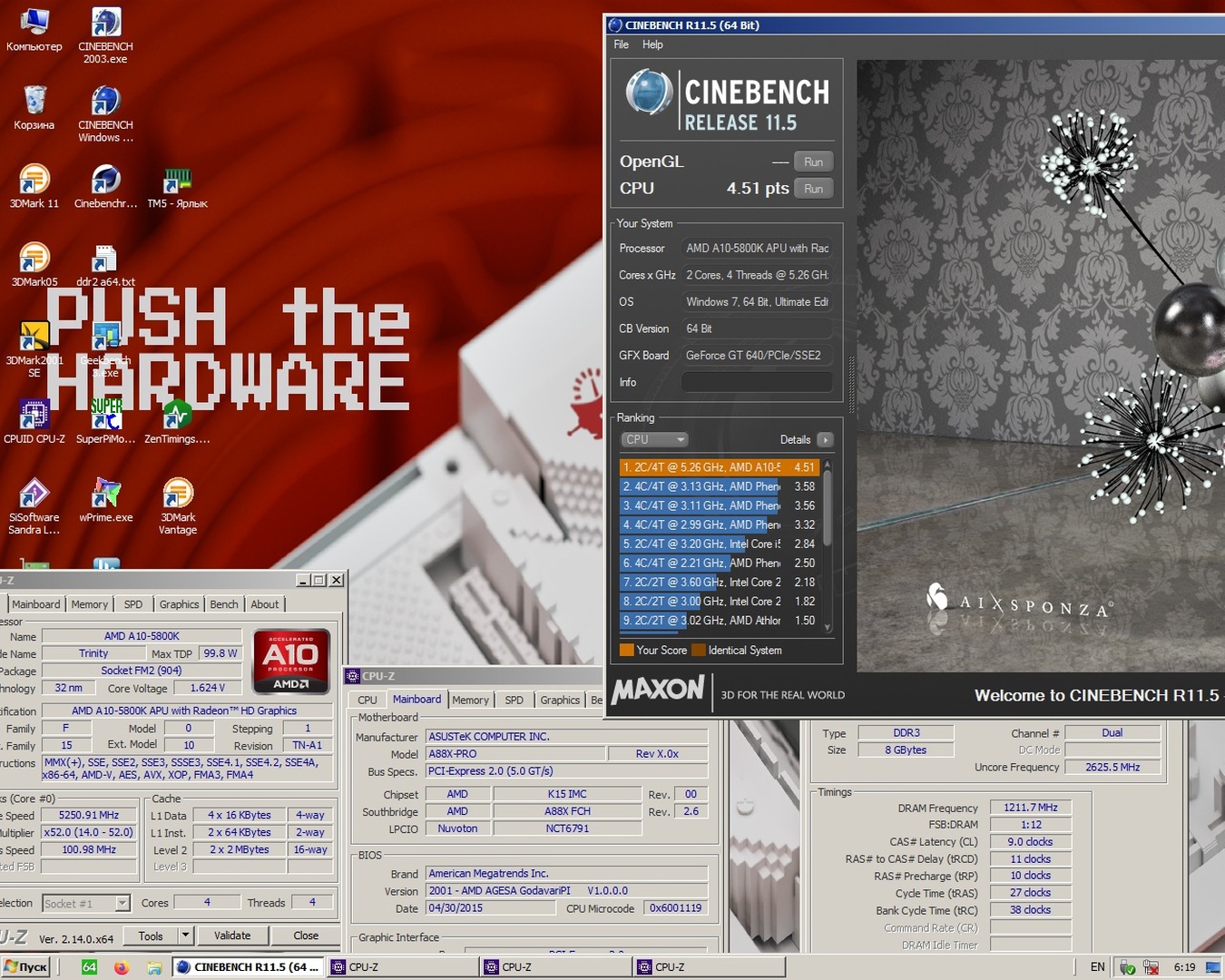
Task: Open Graphics tab in CPU-Z processor window
Action: pyautogui.click(x=179, y=604)
